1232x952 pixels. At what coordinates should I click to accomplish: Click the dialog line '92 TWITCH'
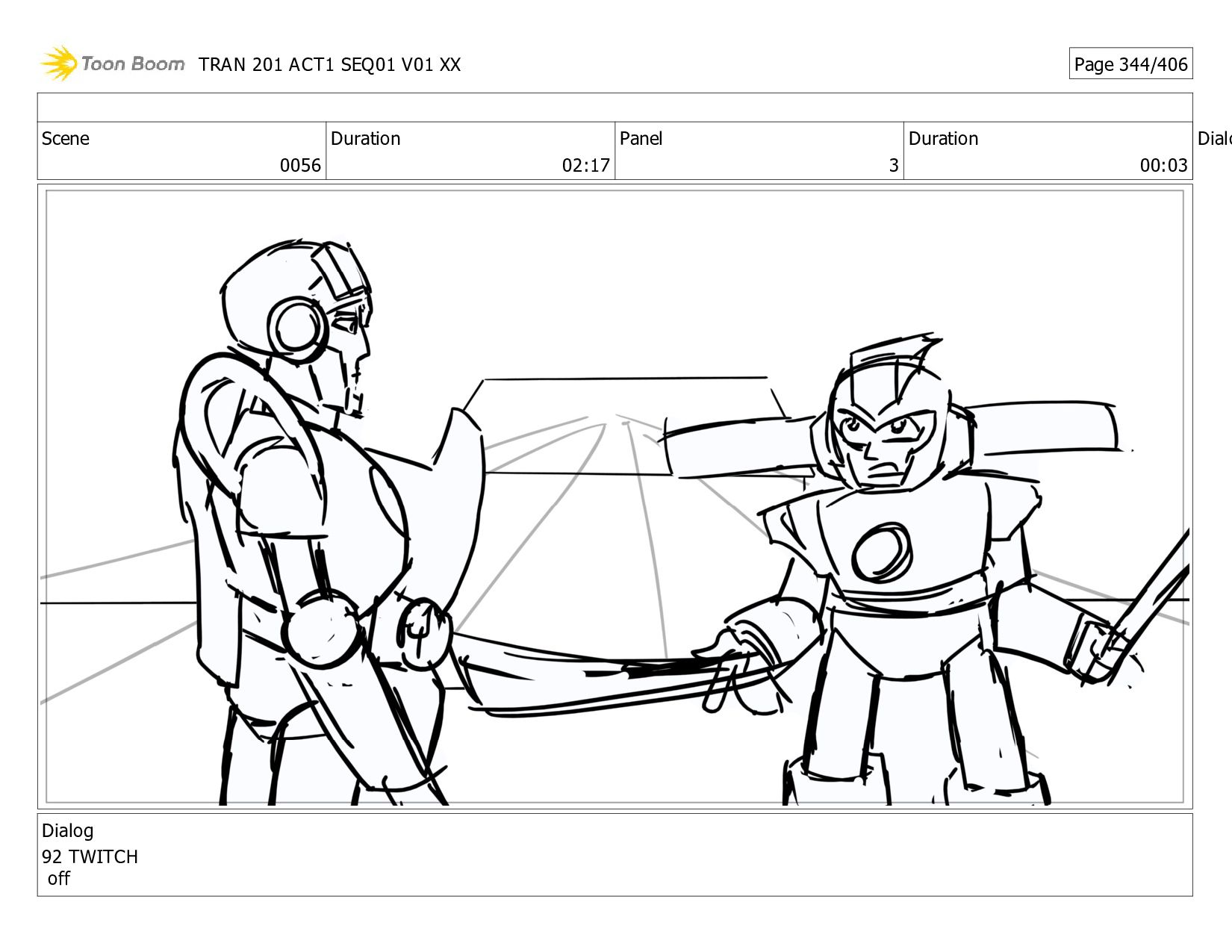tap(90, 856)
